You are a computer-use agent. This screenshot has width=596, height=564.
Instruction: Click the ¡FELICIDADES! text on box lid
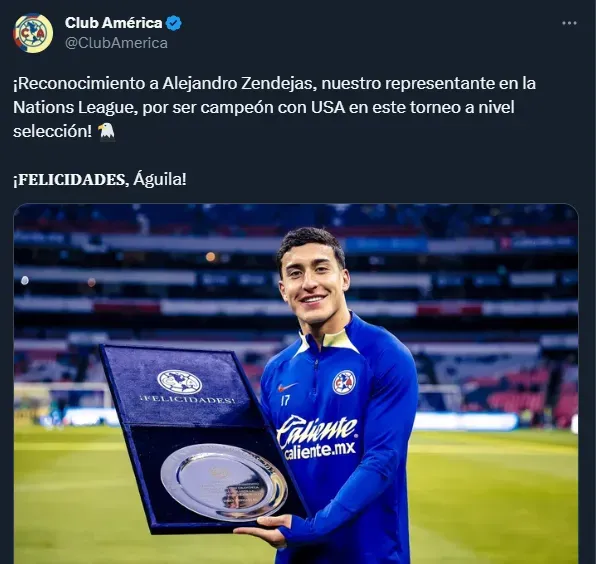(x=187, y=400)
